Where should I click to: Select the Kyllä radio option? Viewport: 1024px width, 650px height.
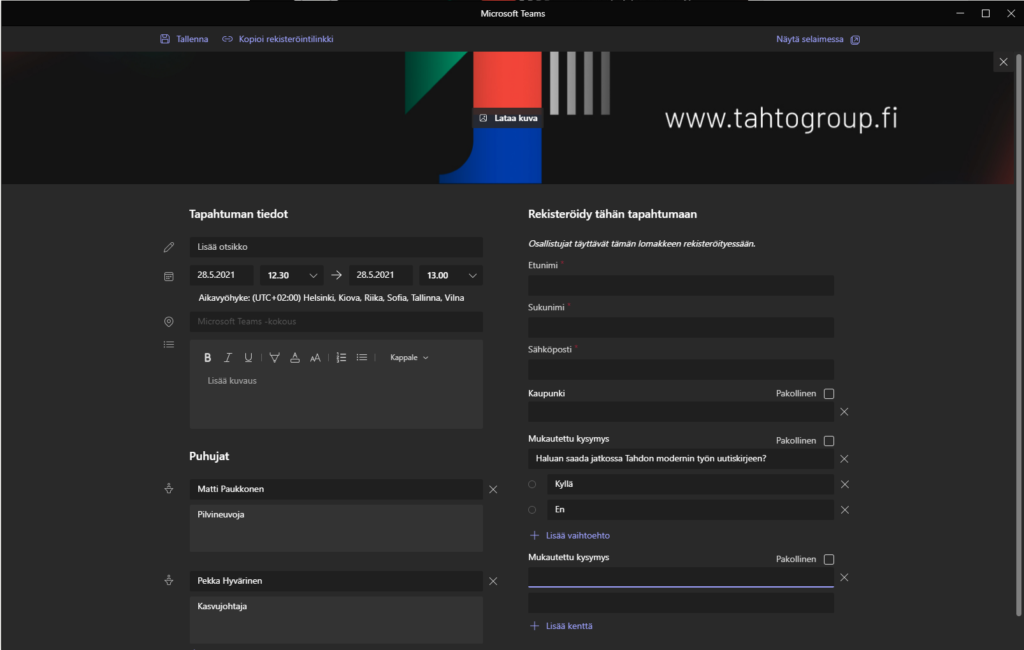[532, 484]
